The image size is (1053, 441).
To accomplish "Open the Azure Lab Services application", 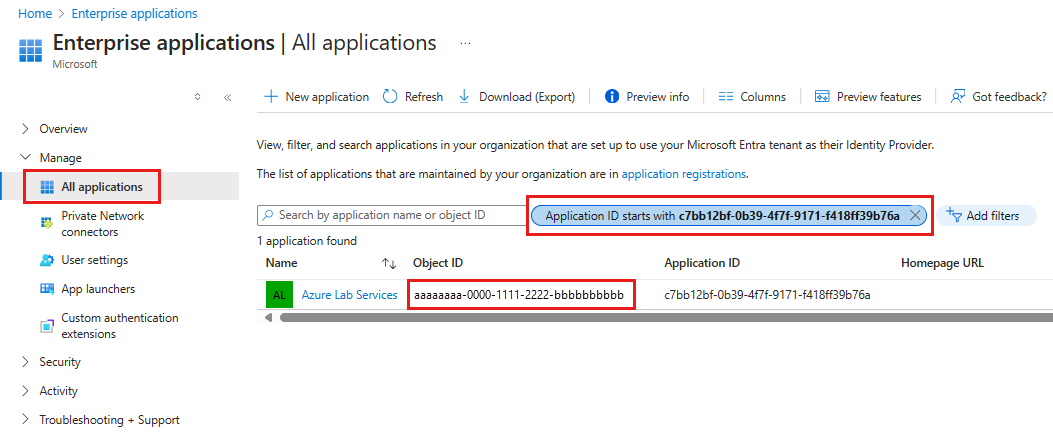I will 349,295.
